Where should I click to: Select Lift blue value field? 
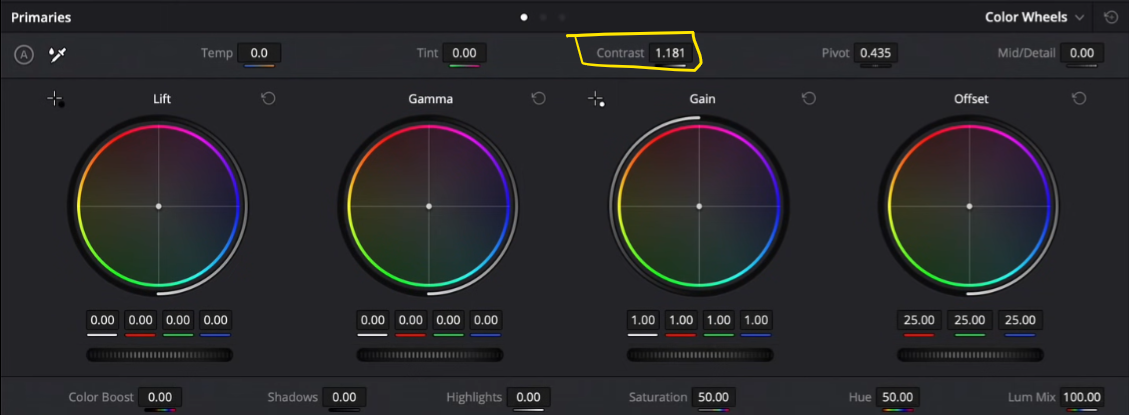215,321
